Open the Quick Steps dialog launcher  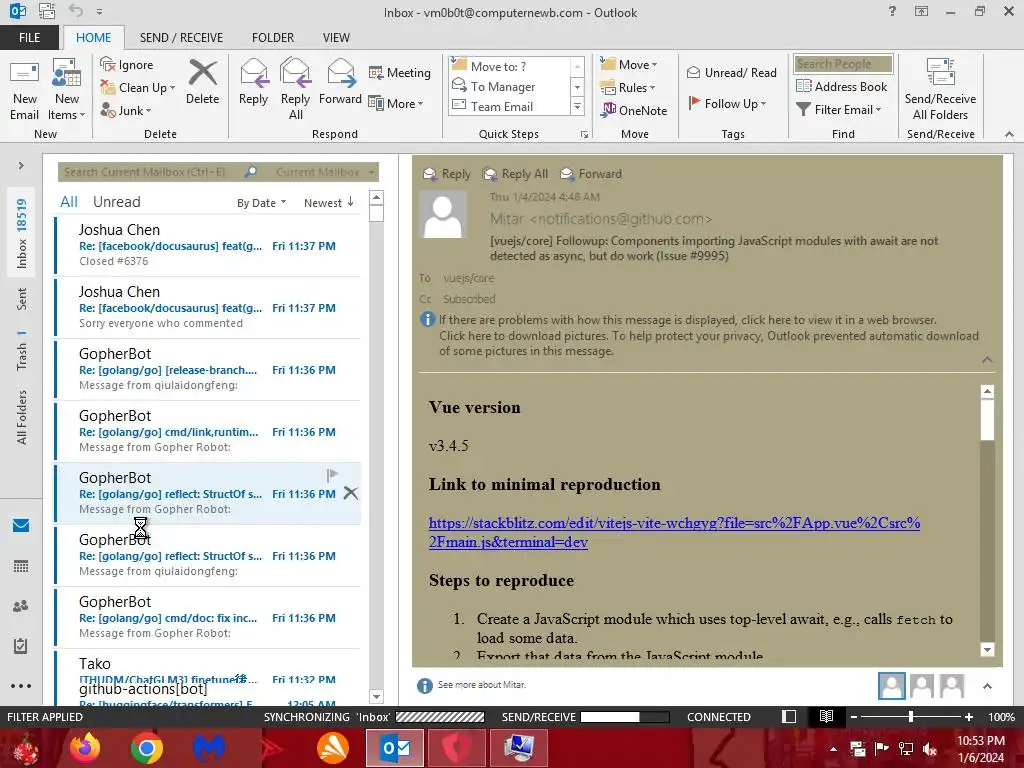pos(584,135)
